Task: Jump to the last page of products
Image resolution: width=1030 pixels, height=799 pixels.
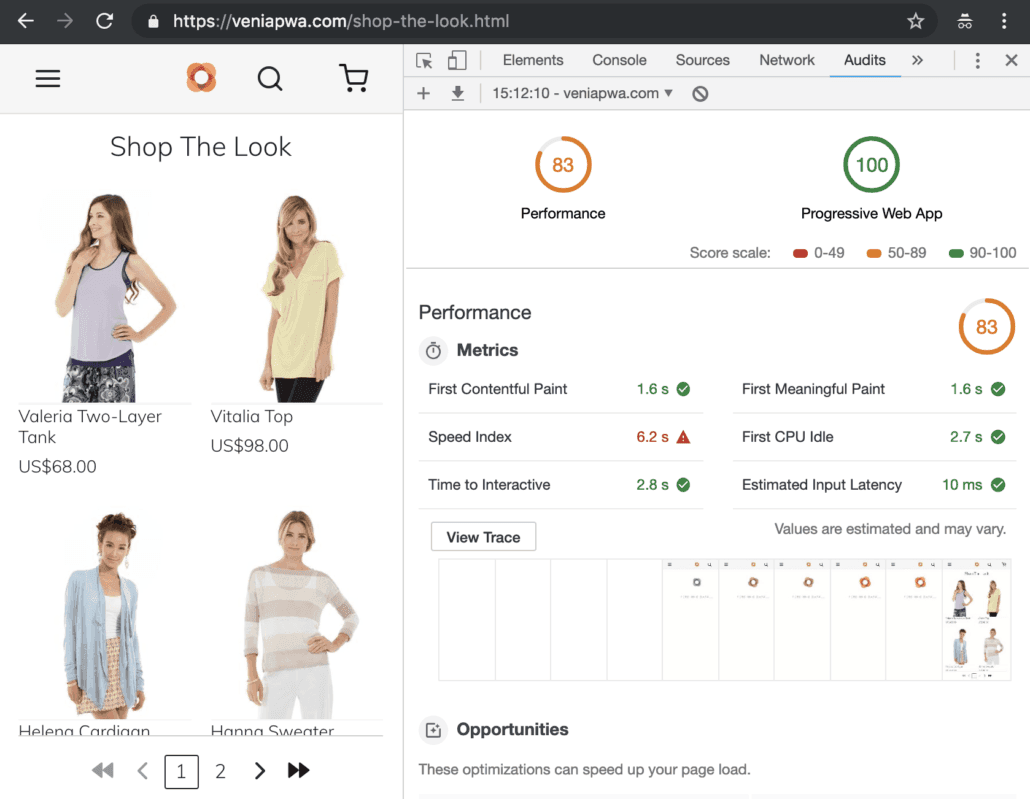Action: pos(298,771)
